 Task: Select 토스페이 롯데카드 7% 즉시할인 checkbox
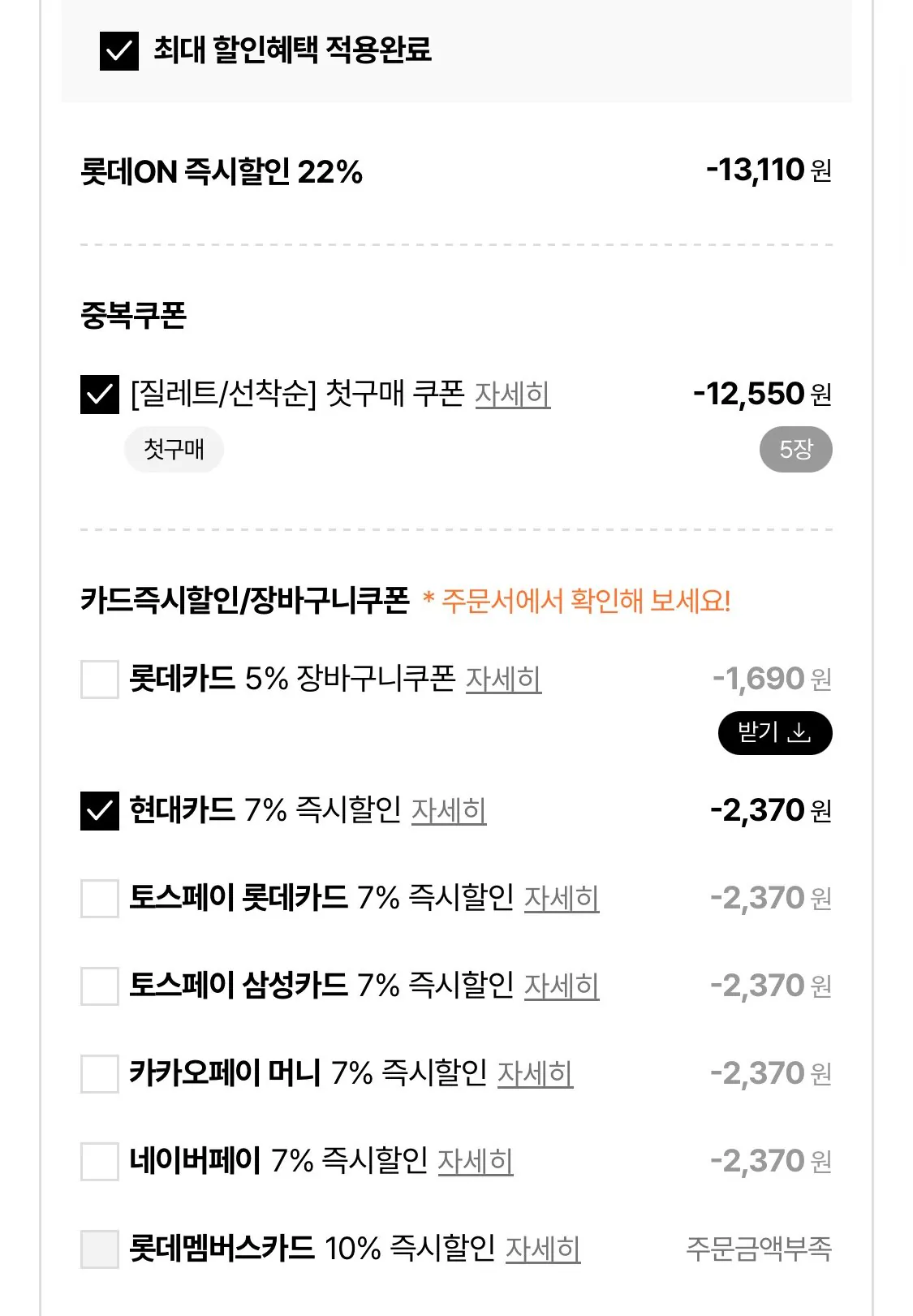tap(100, 899)
